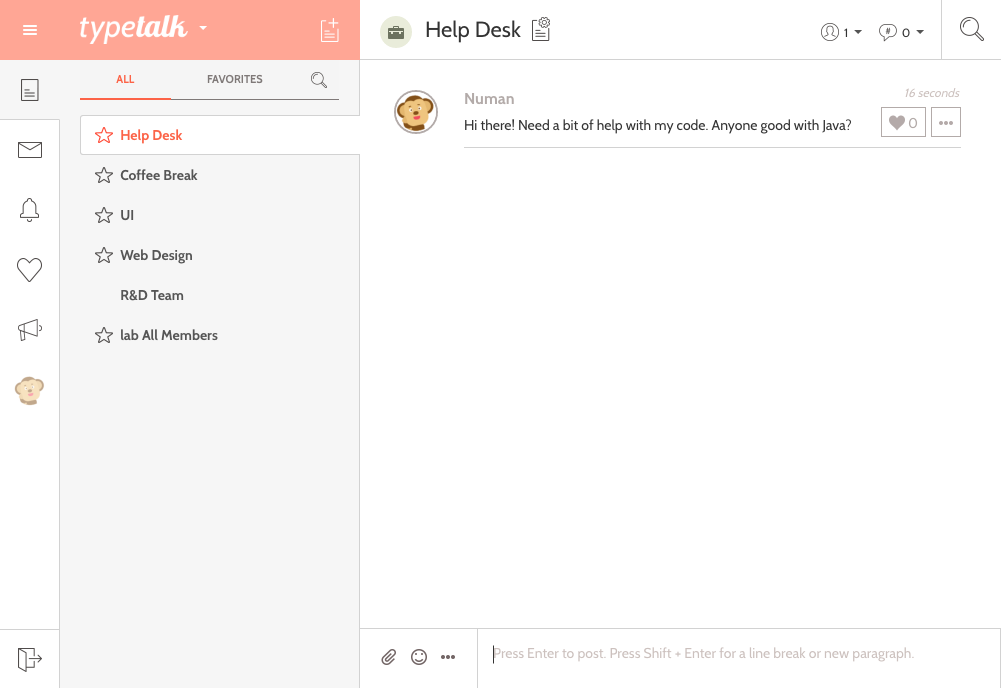The width and height of the screenshot is (1001, 688).
Task: Click the Help Desk briefcase topic icon
Action: 396,32
